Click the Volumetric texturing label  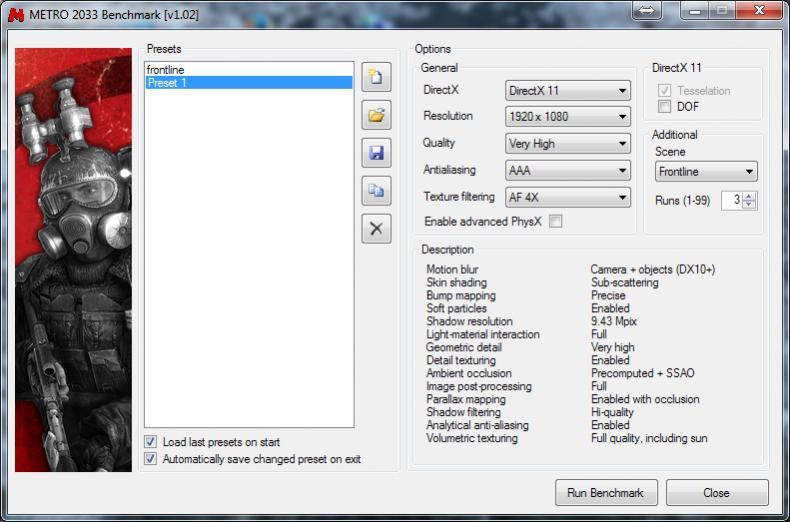pyautogui.click(x=472, y=438)
